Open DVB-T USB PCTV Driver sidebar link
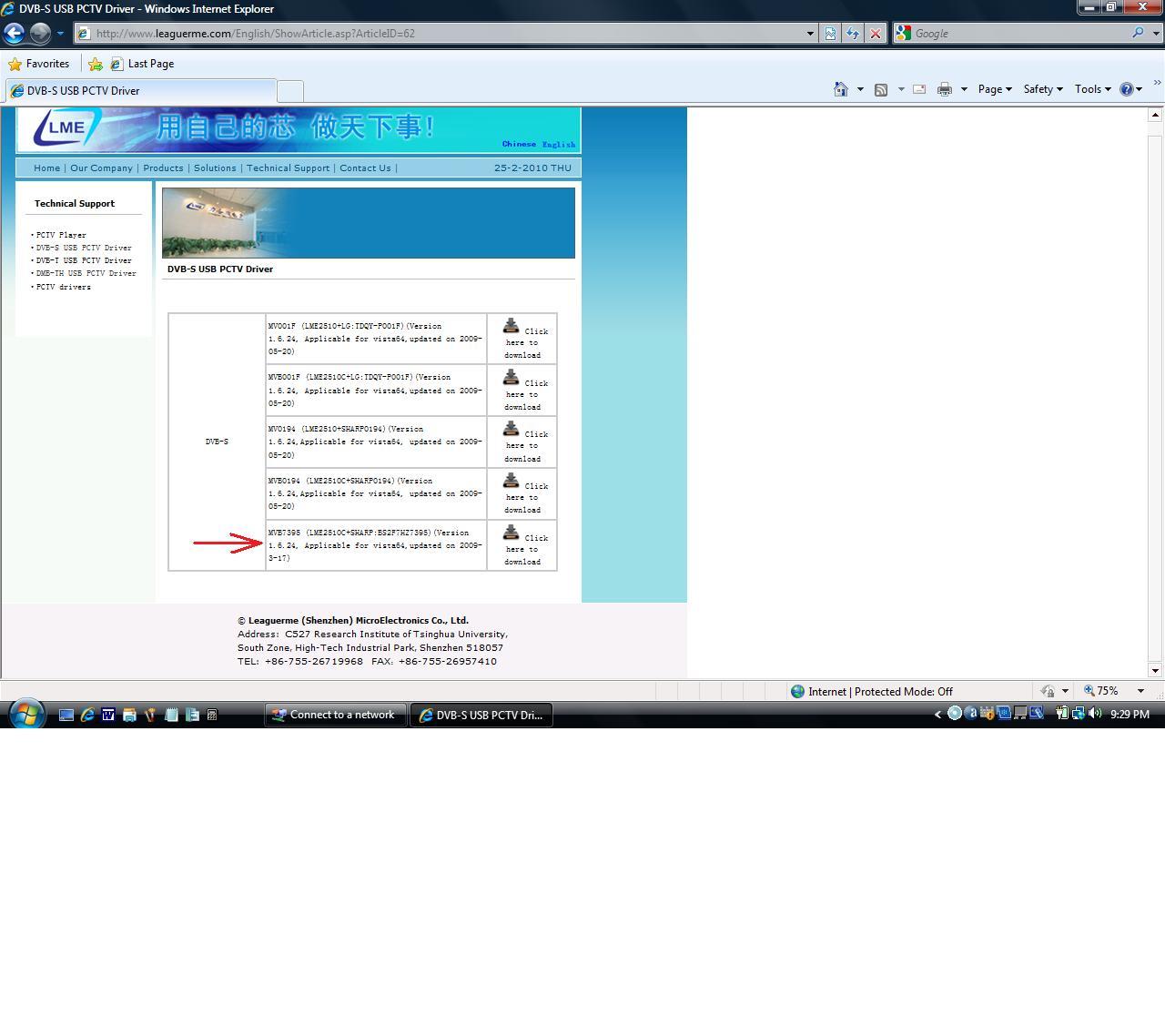Image resolution: width=1165 pixels, height=1036 pixels. pyautogui.click(x=84, y=260)
